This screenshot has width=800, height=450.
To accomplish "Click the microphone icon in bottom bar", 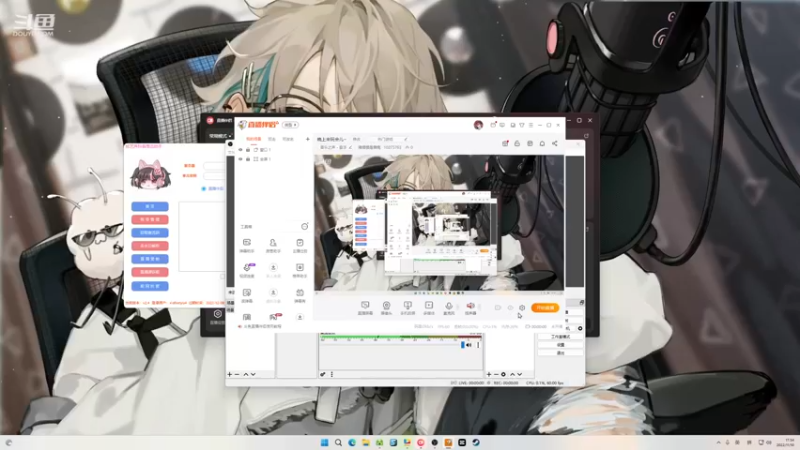I will click(449, 307).
